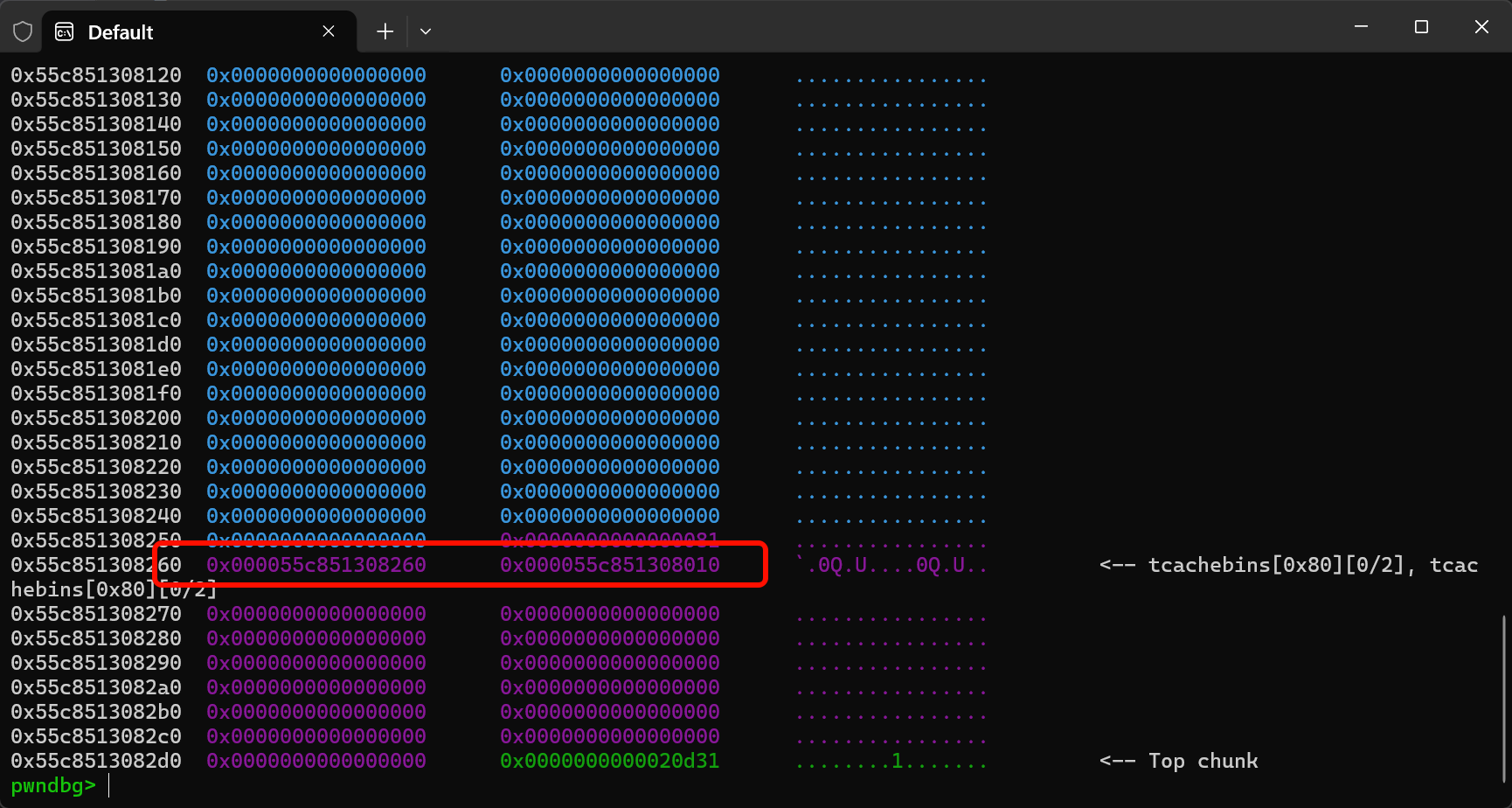This screenshot has height=808, width=1512.
Task: Click address 0x55c8513082b0
Action: [96, 712]
